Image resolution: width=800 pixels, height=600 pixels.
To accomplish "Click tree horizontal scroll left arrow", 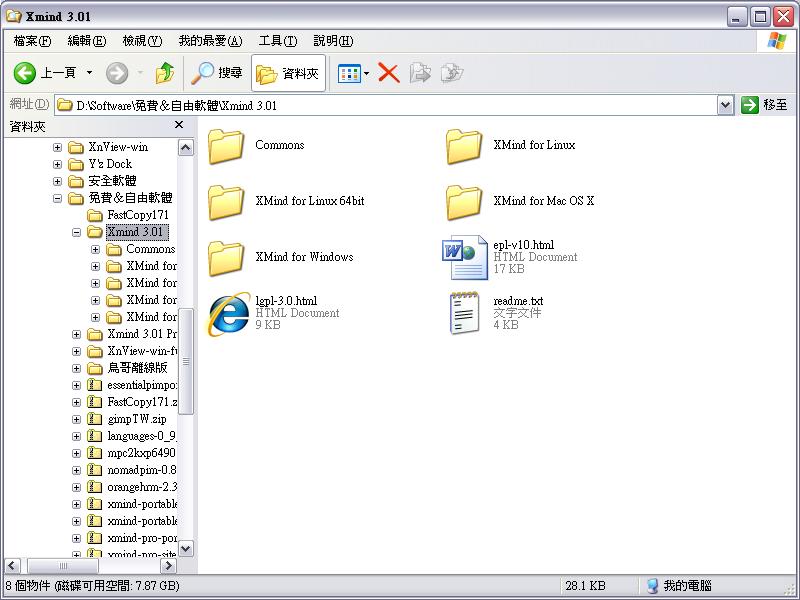I will [x=13, y=565].
